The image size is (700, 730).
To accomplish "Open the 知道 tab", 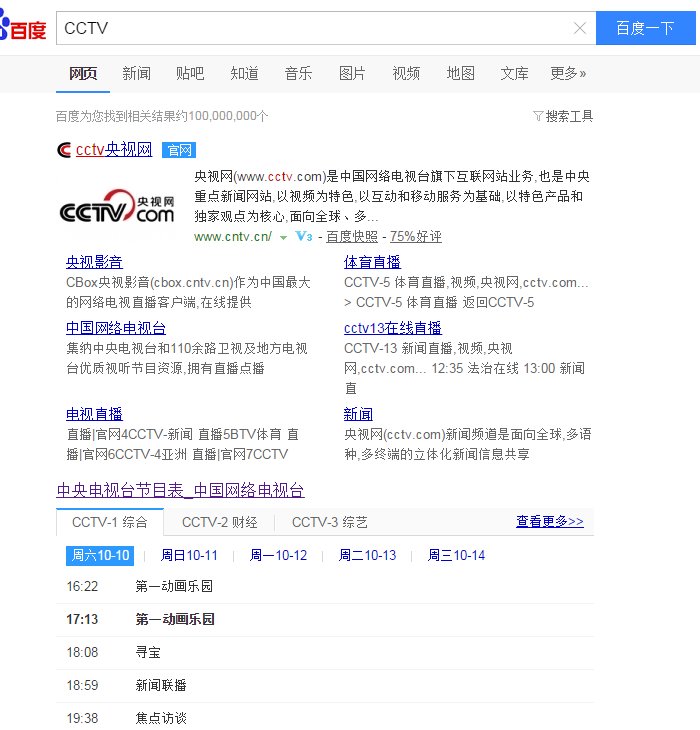I will click(244, 74).
